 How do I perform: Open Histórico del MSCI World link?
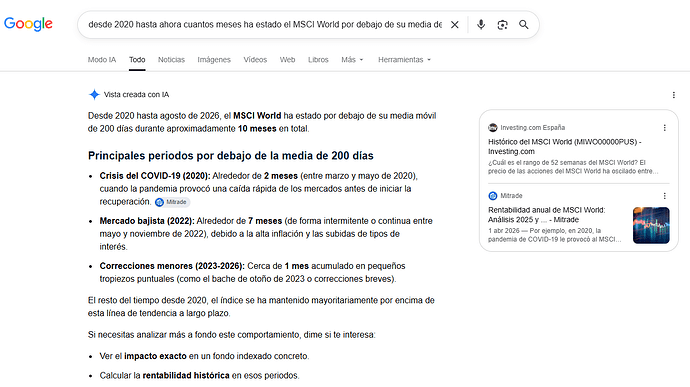pyautogui.click(x=565, y=147)
